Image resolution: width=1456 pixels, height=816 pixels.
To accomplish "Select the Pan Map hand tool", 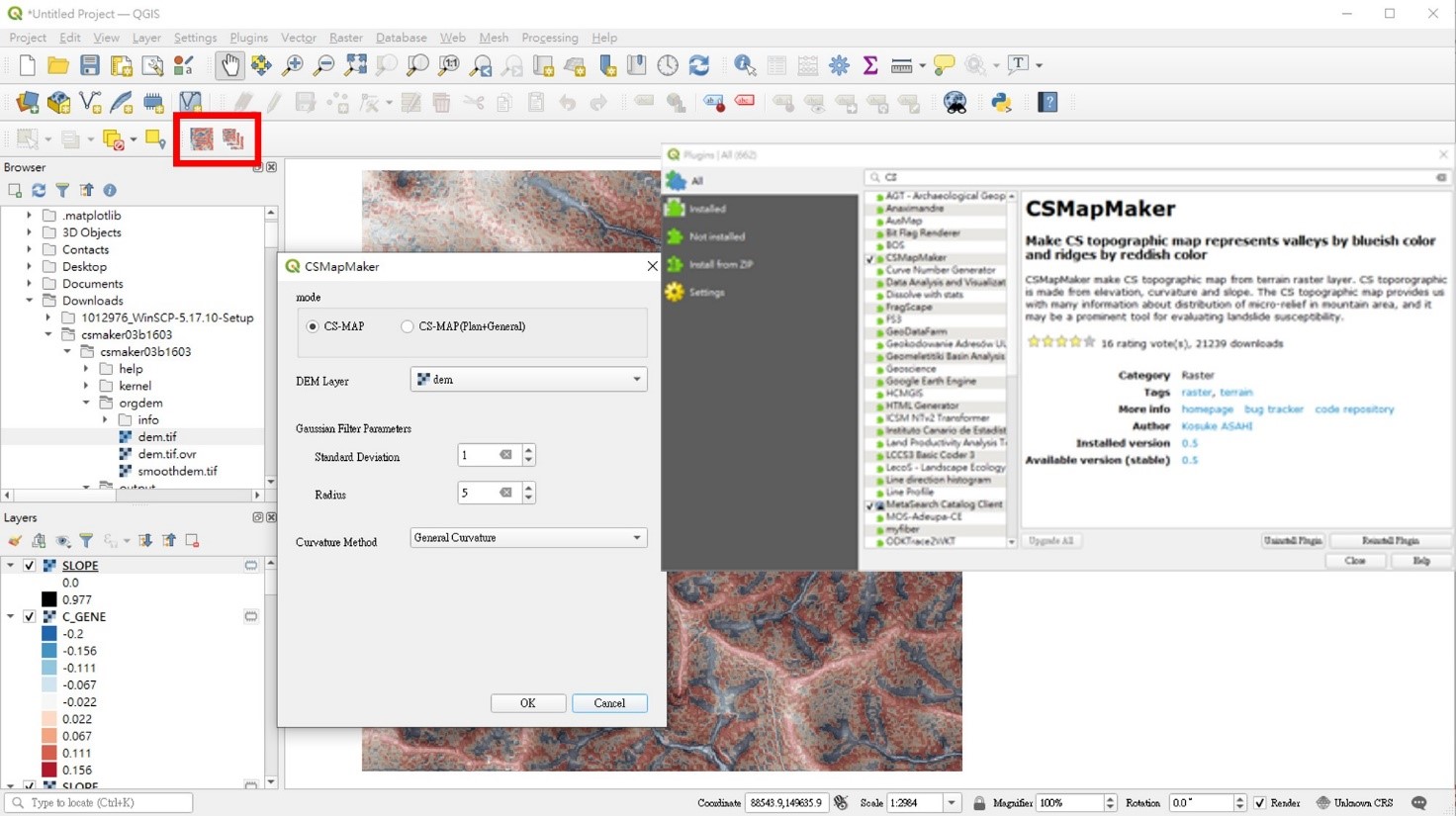I will coord(229,66).
